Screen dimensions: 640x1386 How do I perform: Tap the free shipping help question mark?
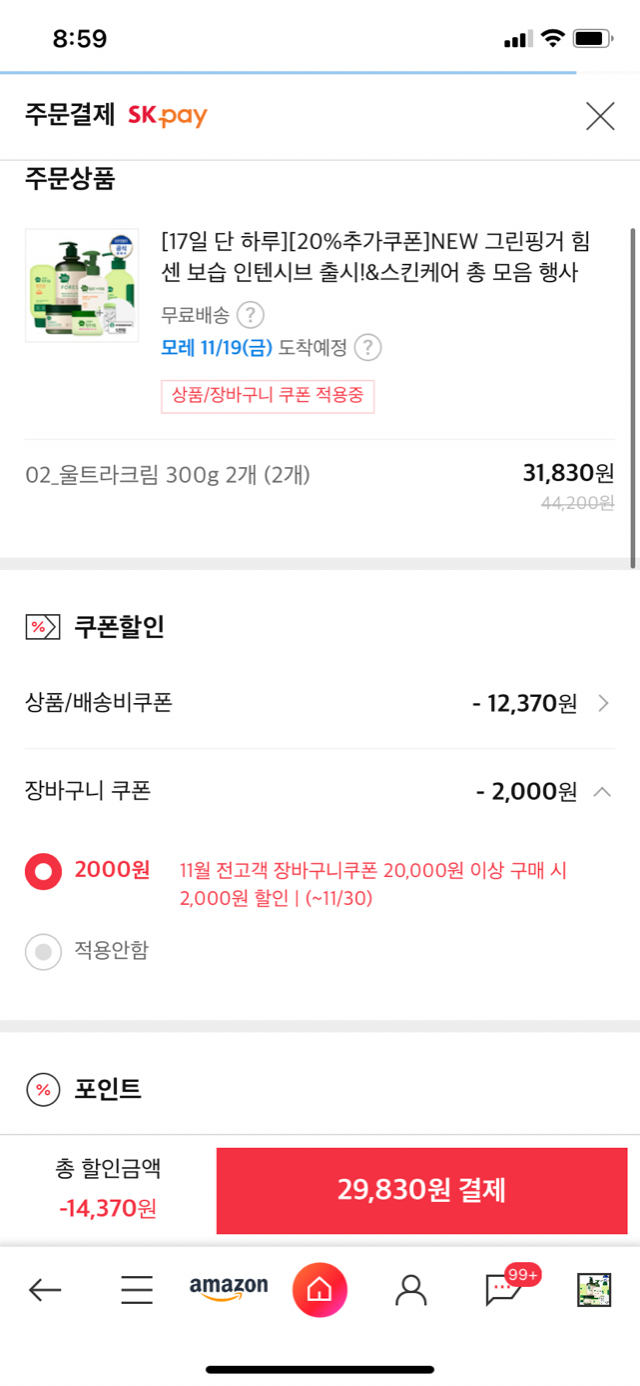(x=250, y=315)
